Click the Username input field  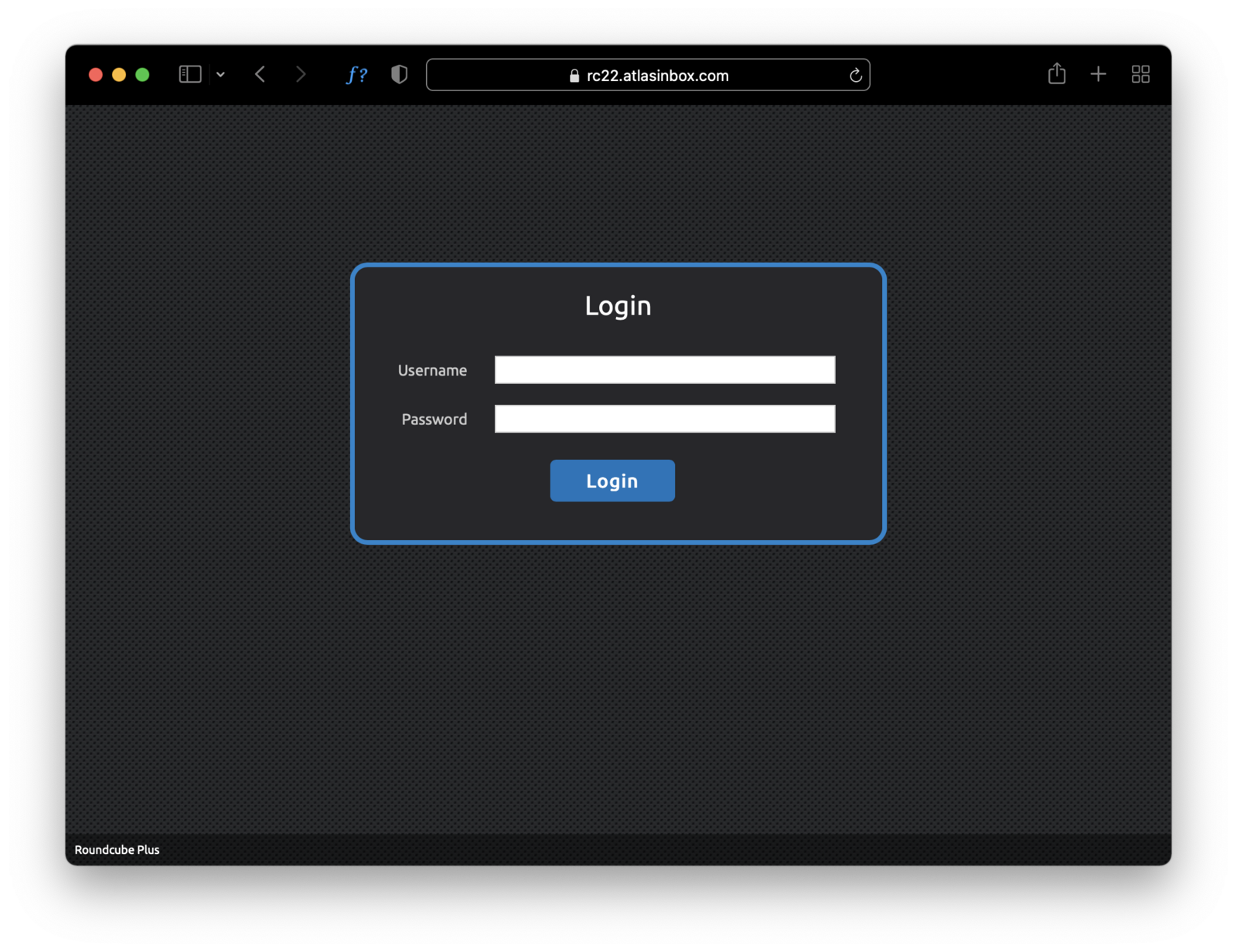click(x=665, y=369)
